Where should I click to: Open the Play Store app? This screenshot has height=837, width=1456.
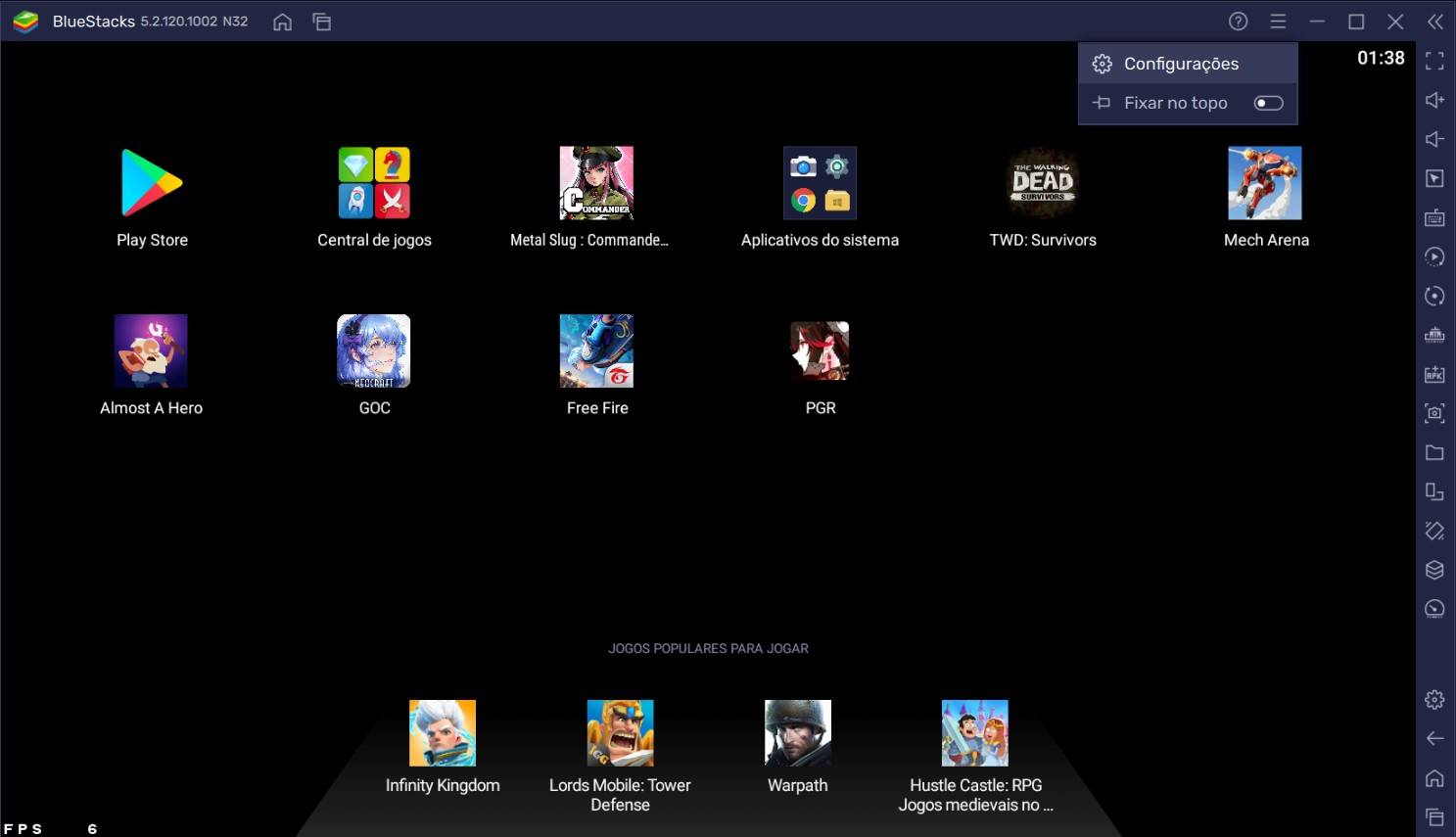click(x=152, y=183)
